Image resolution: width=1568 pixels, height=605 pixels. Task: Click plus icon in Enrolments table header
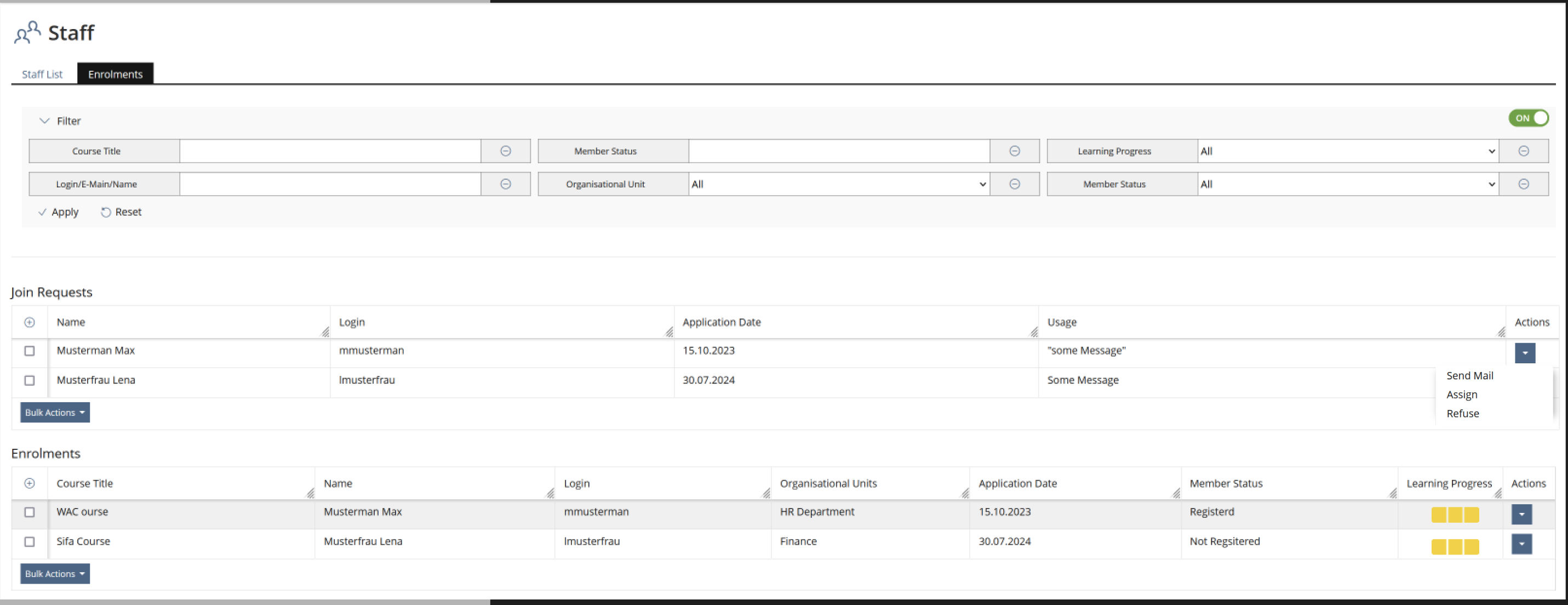29,483
